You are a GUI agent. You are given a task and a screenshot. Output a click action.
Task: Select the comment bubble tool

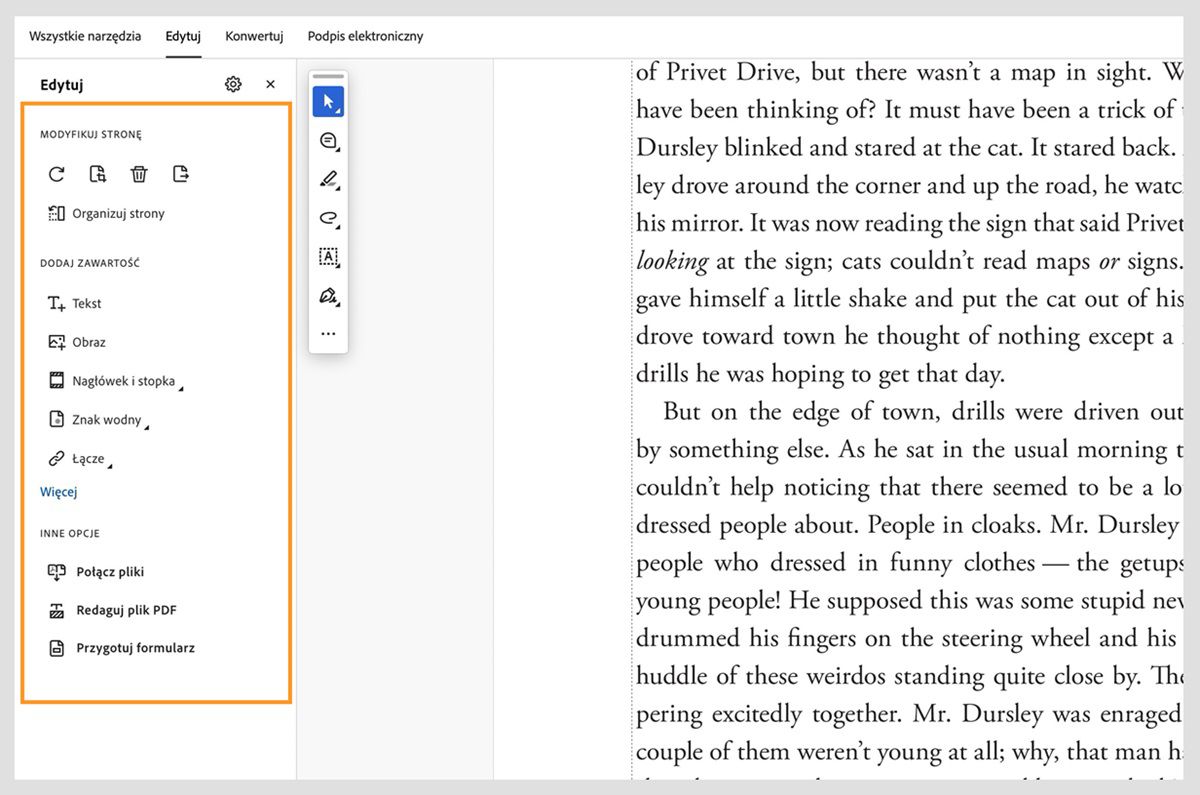328,142
